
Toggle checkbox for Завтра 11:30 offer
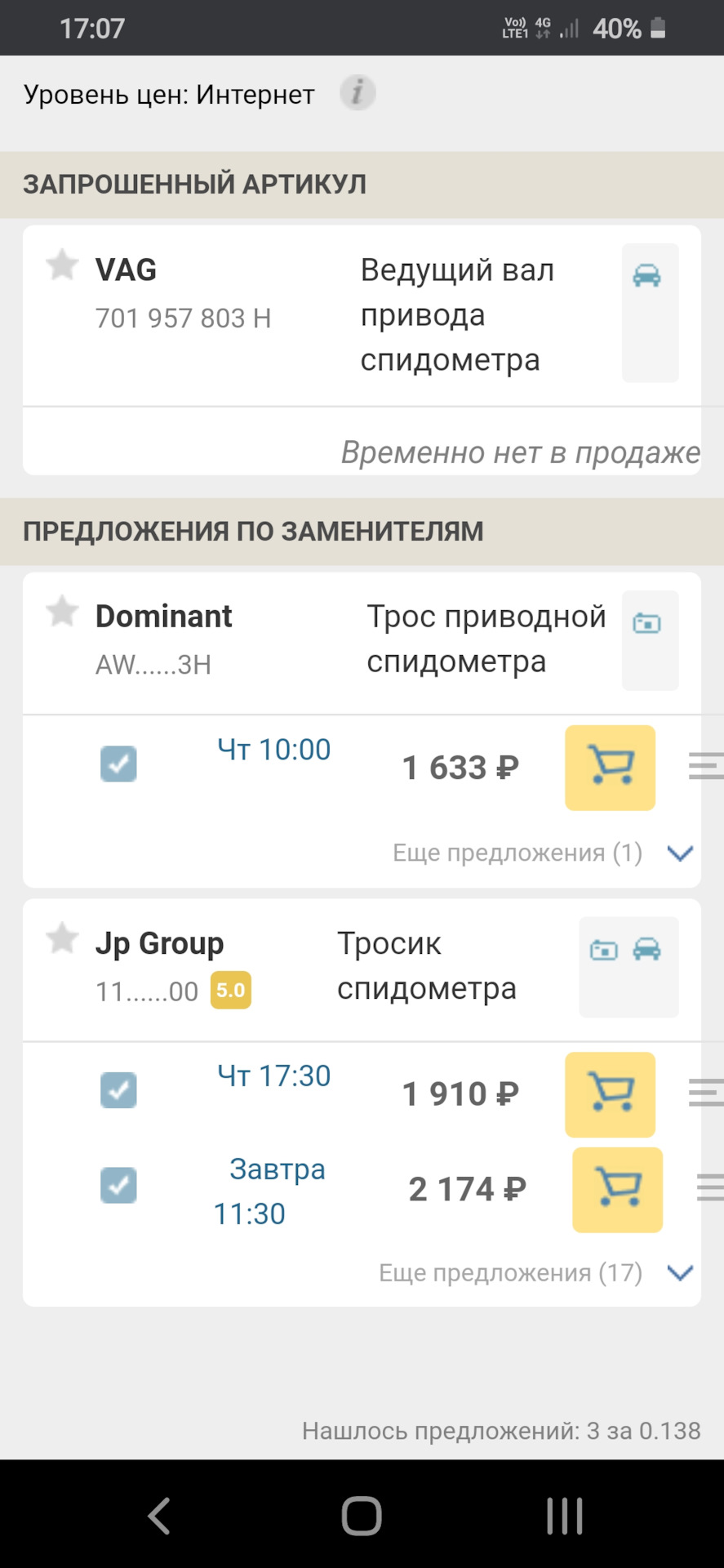coord(118,1186)
